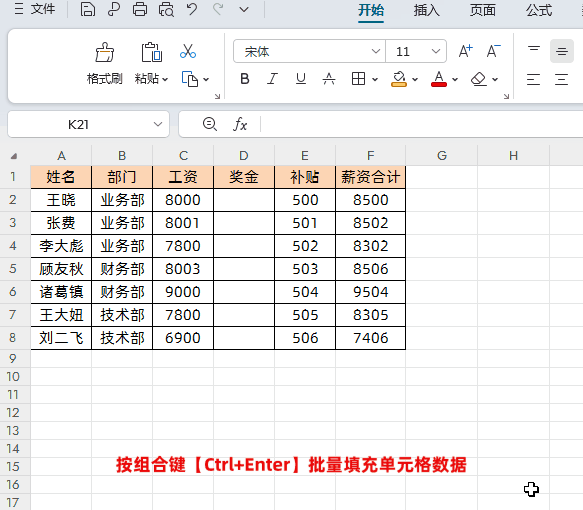Switch to the 页面 tab

482,10
